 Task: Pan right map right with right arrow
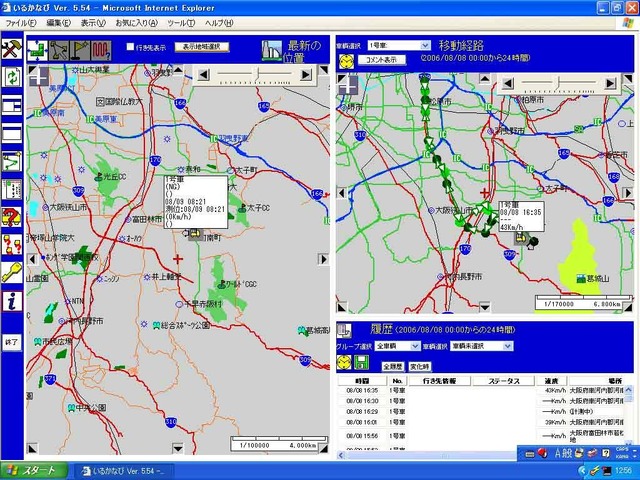click(628, 193)
